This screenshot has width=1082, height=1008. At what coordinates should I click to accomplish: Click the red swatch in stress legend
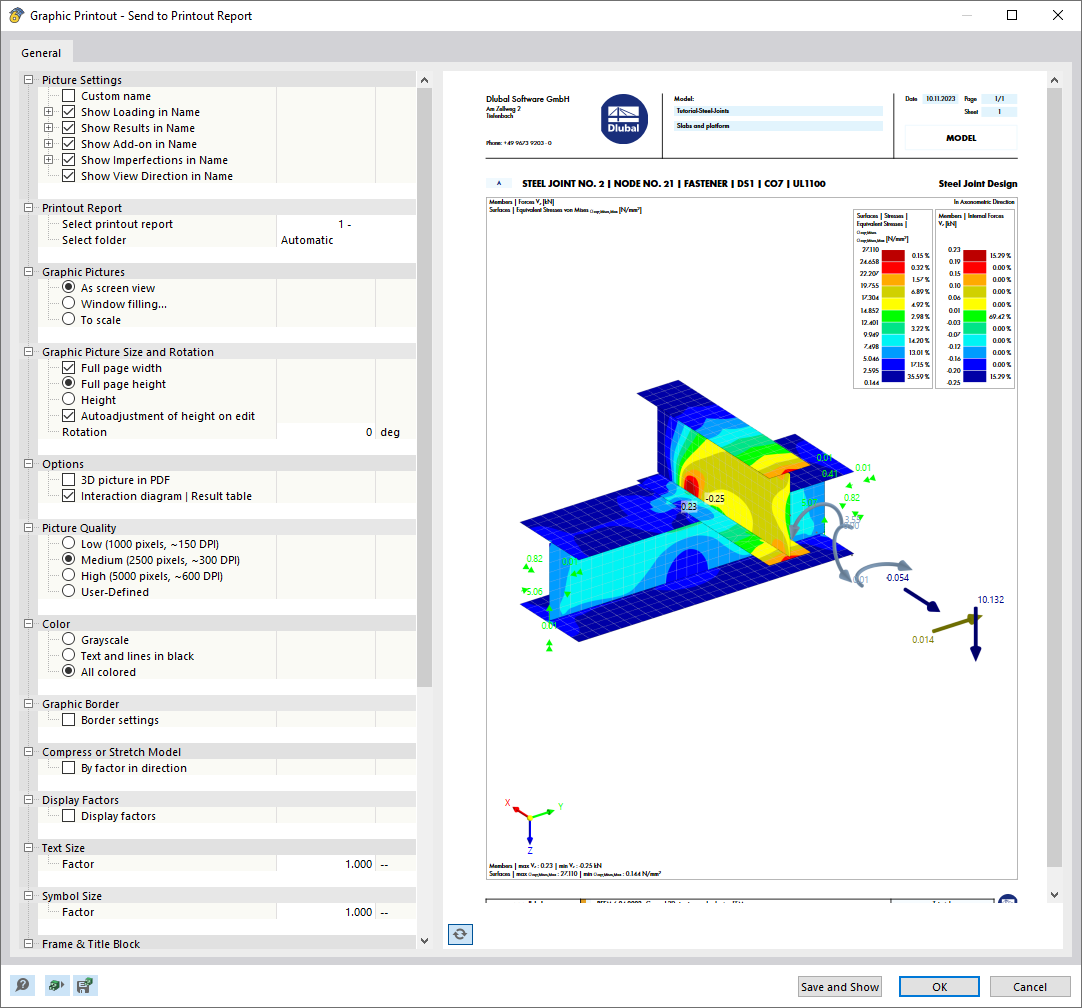(x=893, y=268)
